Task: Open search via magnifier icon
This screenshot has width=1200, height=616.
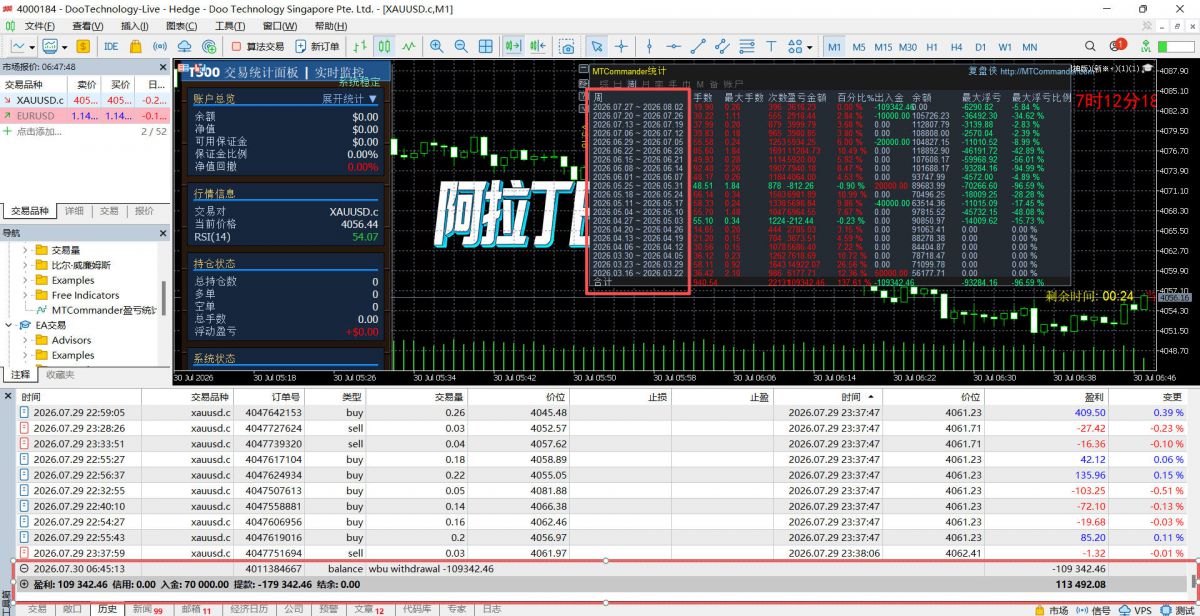Action: [1091, 46]
